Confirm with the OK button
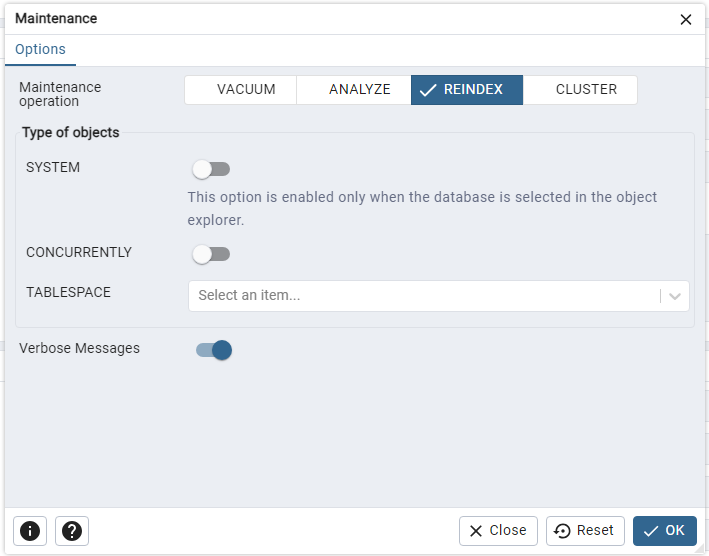Screen dimensions: 709x556 tap(665, 531)
